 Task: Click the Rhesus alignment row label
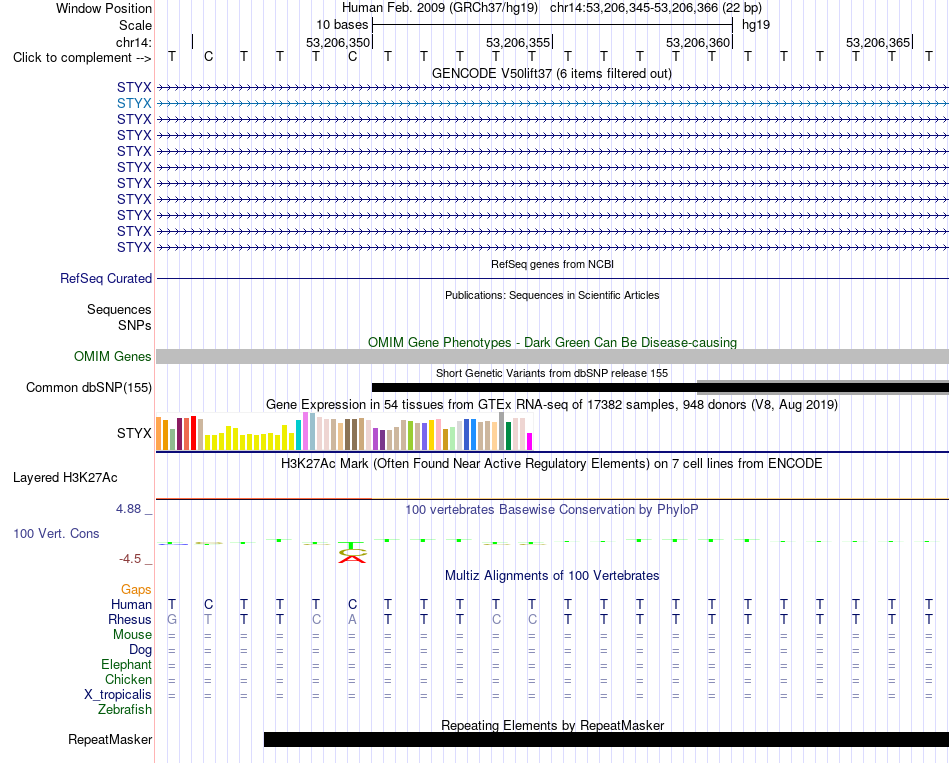click(x=130, y=619)
